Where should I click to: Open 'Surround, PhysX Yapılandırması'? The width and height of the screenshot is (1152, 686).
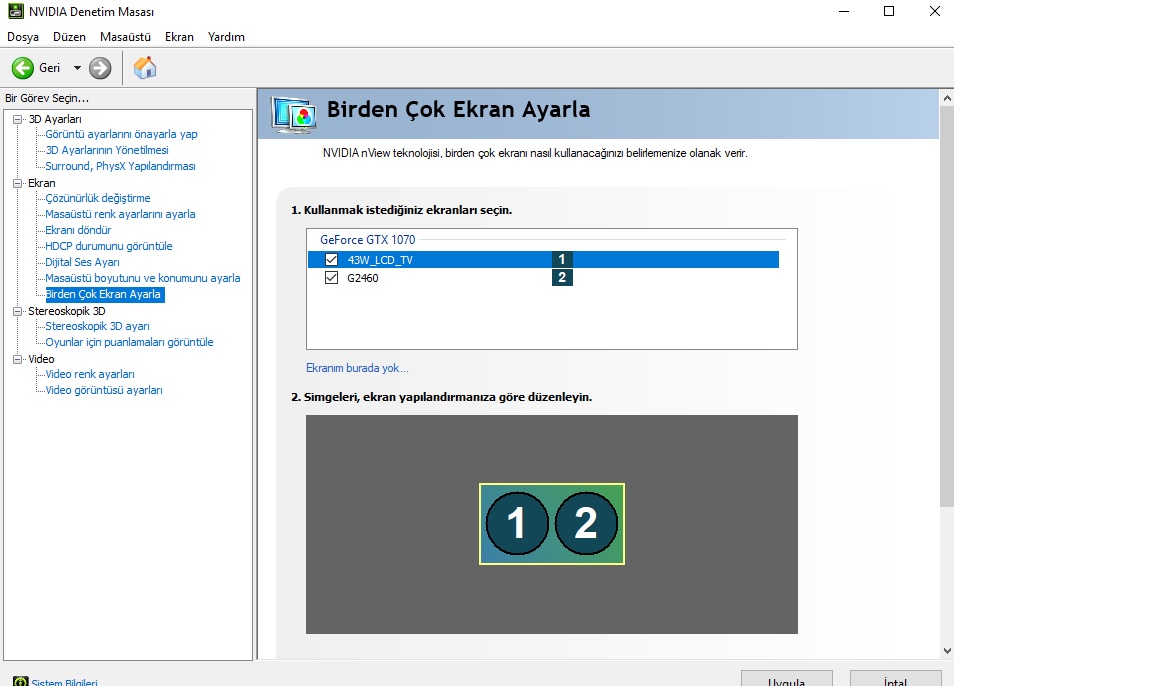(120, 166)
